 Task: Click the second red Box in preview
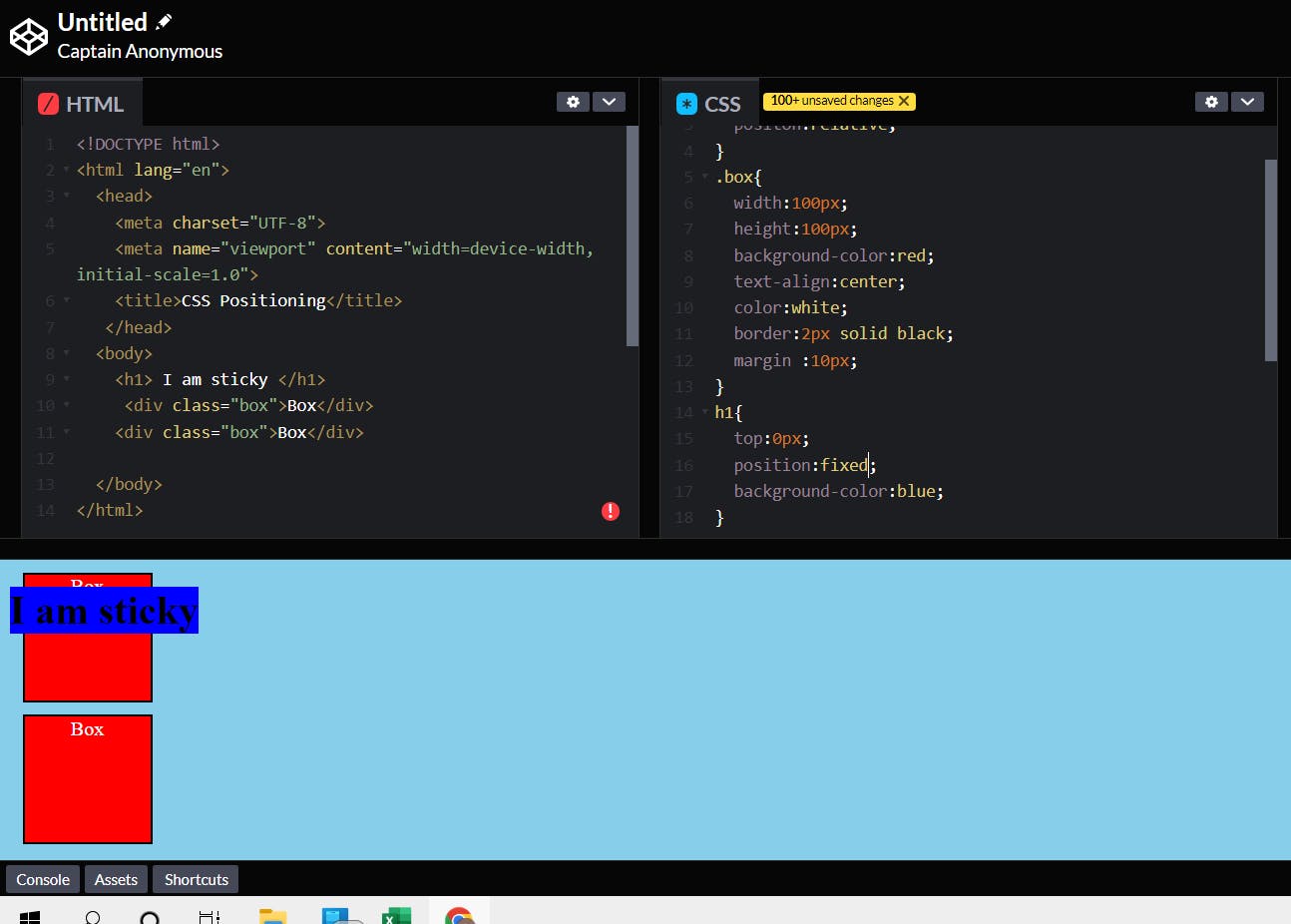[88, 779]
